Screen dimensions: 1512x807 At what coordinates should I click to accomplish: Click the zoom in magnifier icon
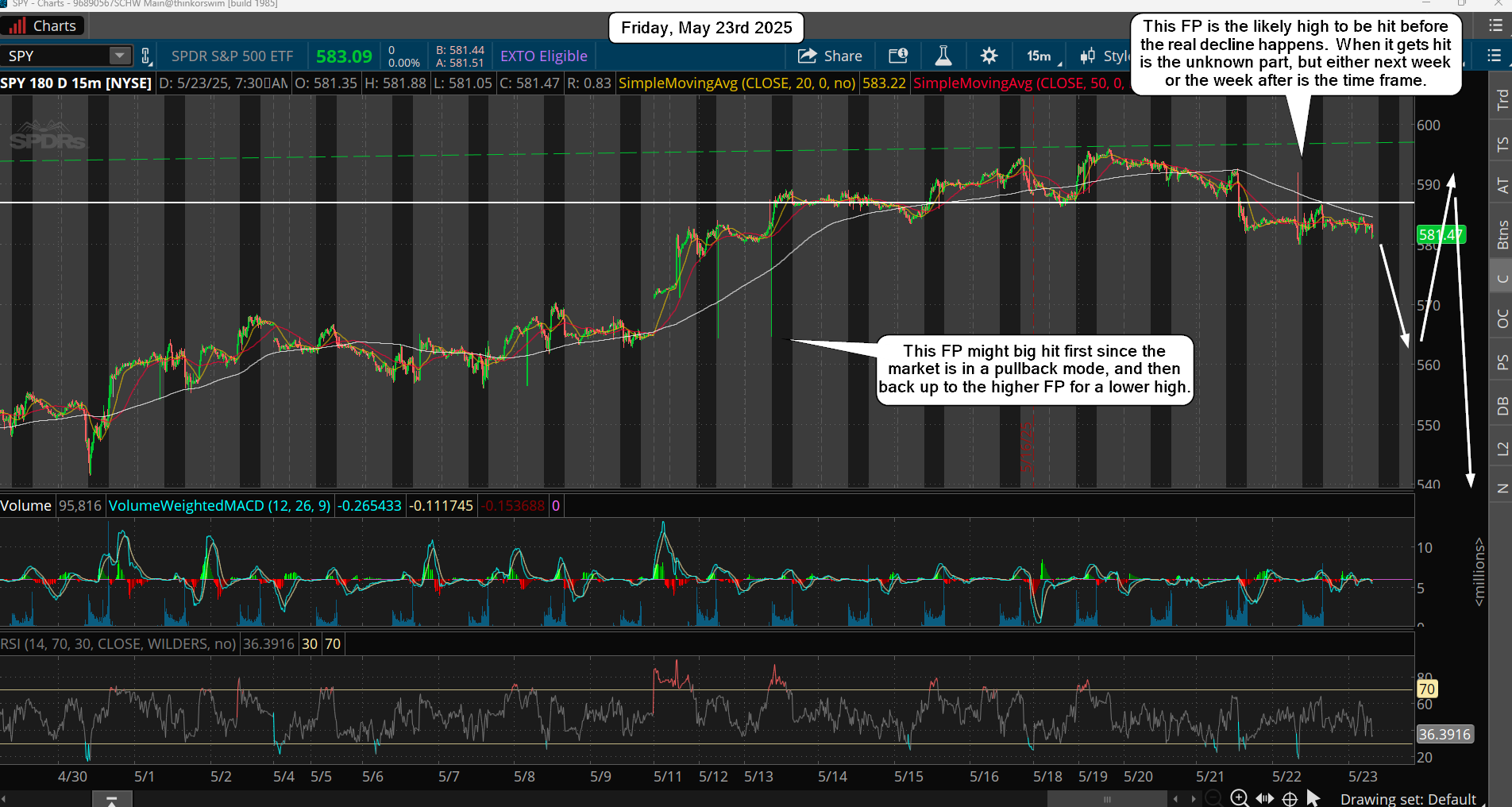(x=1239, y=798)
